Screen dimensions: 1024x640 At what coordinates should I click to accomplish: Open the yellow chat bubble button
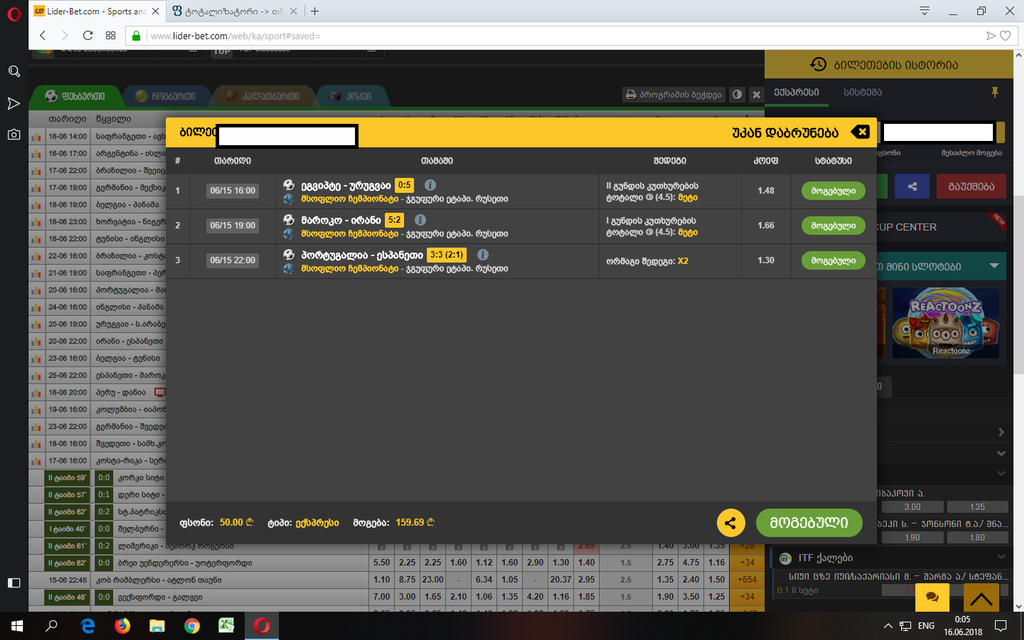(x=933, y=597)
